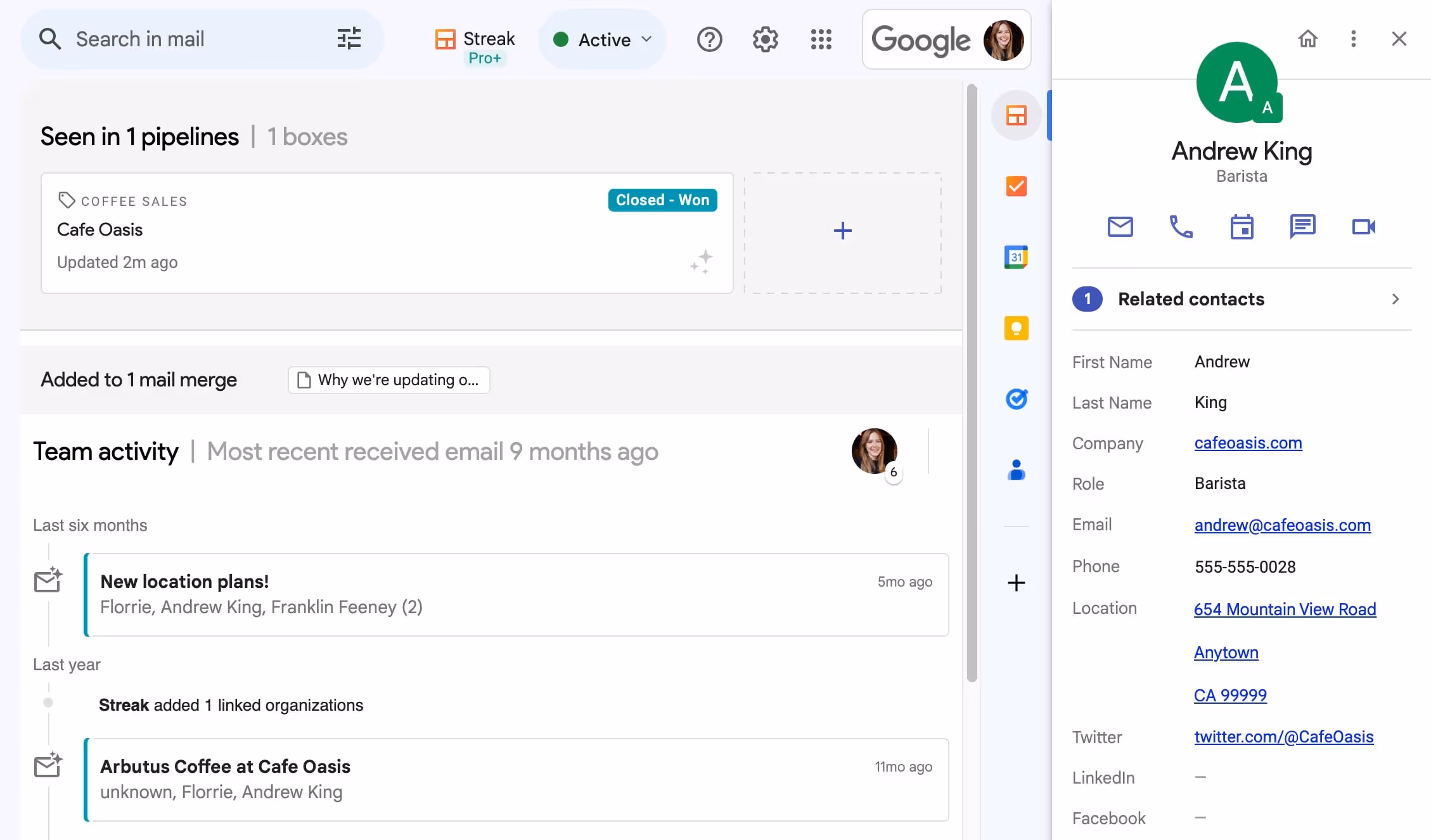Click the main panel vertical scrollbar
1431x840 pixels.
tap(972, 380)
